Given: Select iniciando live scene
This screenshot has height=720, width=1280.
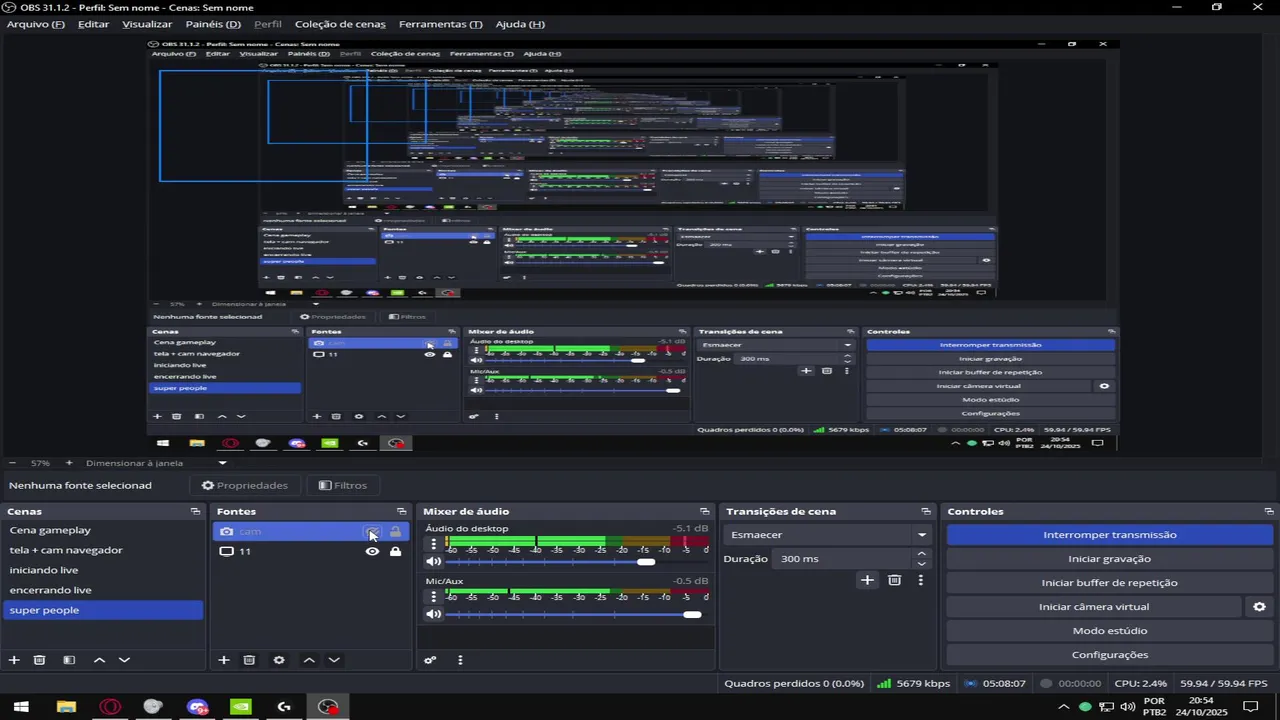Looking at the screenshot, I should tap(103, 570).
